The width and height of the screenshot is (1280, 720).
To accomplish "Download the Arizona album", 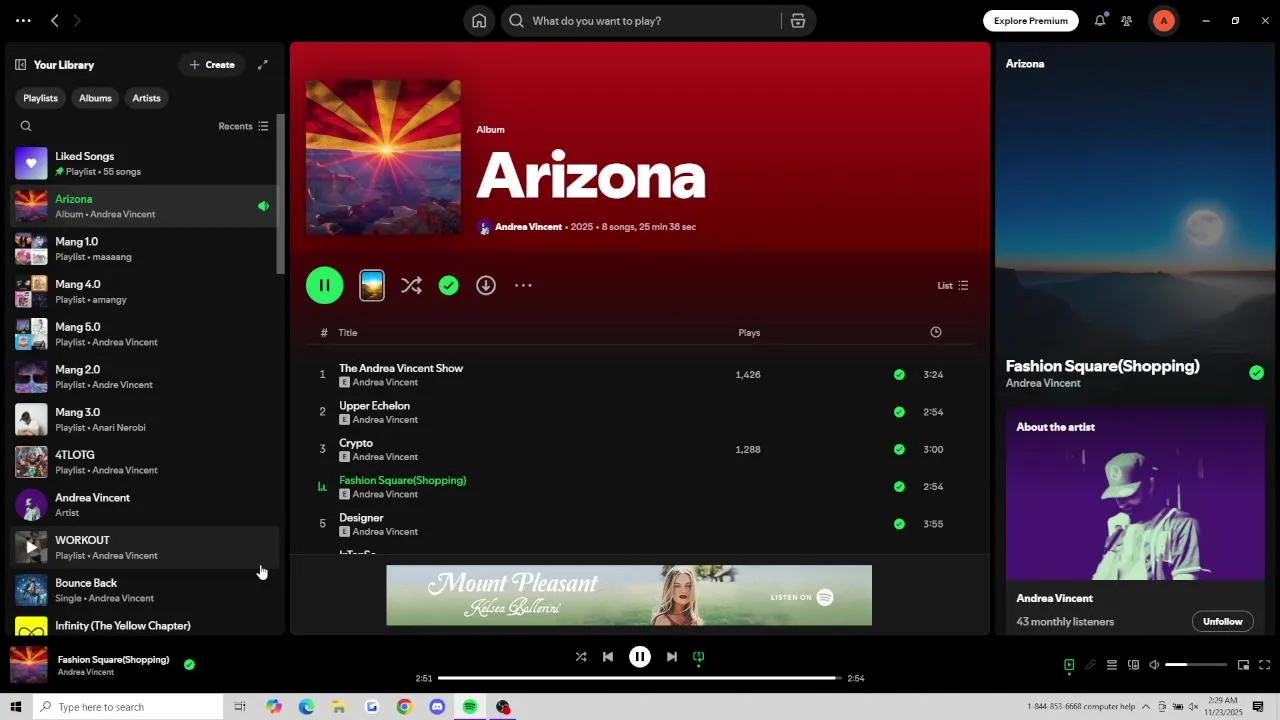I will click(486, 286).
